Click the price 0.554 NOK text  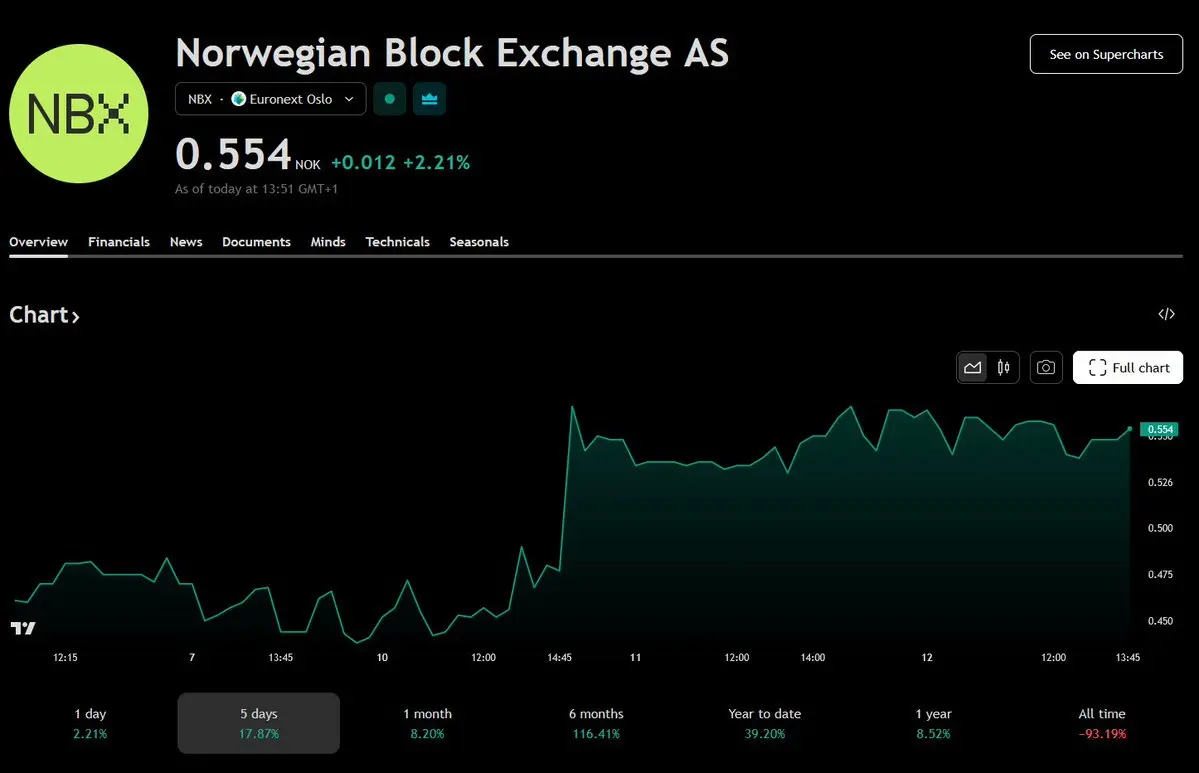248,154
